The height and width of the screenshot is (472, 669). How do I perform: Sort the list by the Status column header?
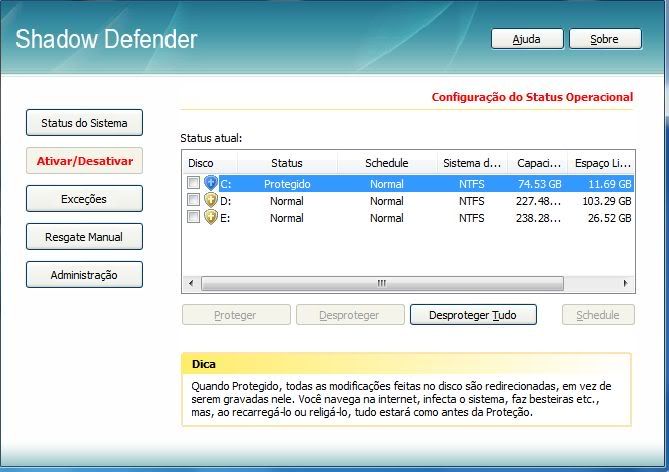287,163
